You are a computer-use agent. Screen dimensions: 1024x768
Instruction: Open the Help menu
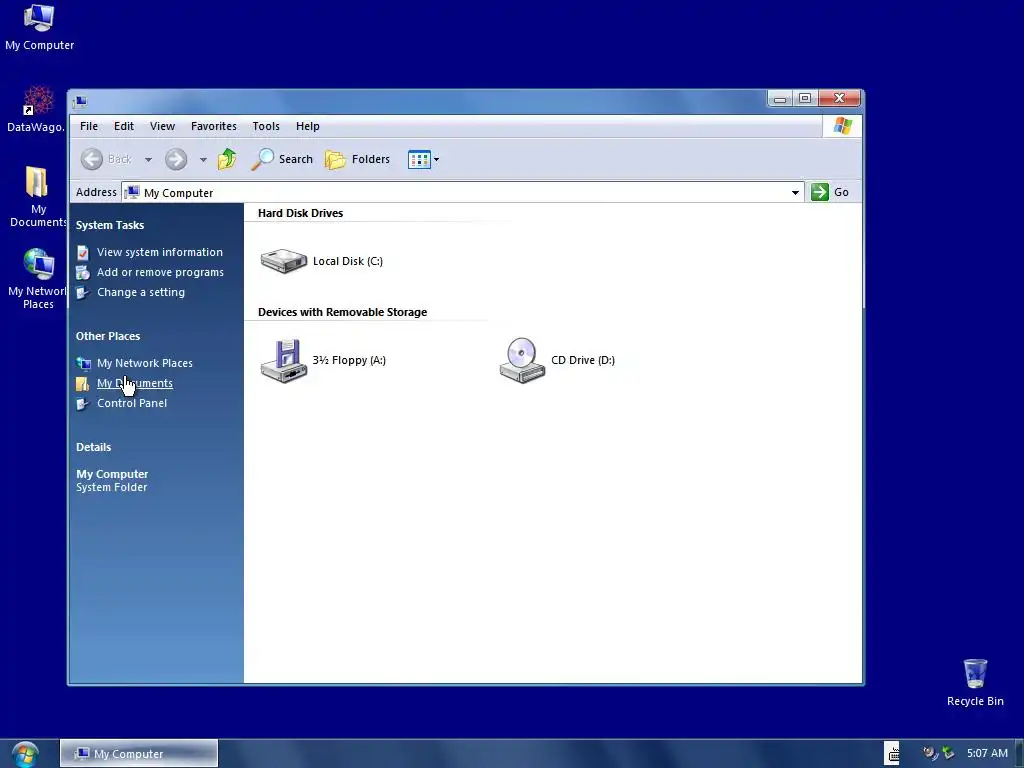tap(308, 126)
